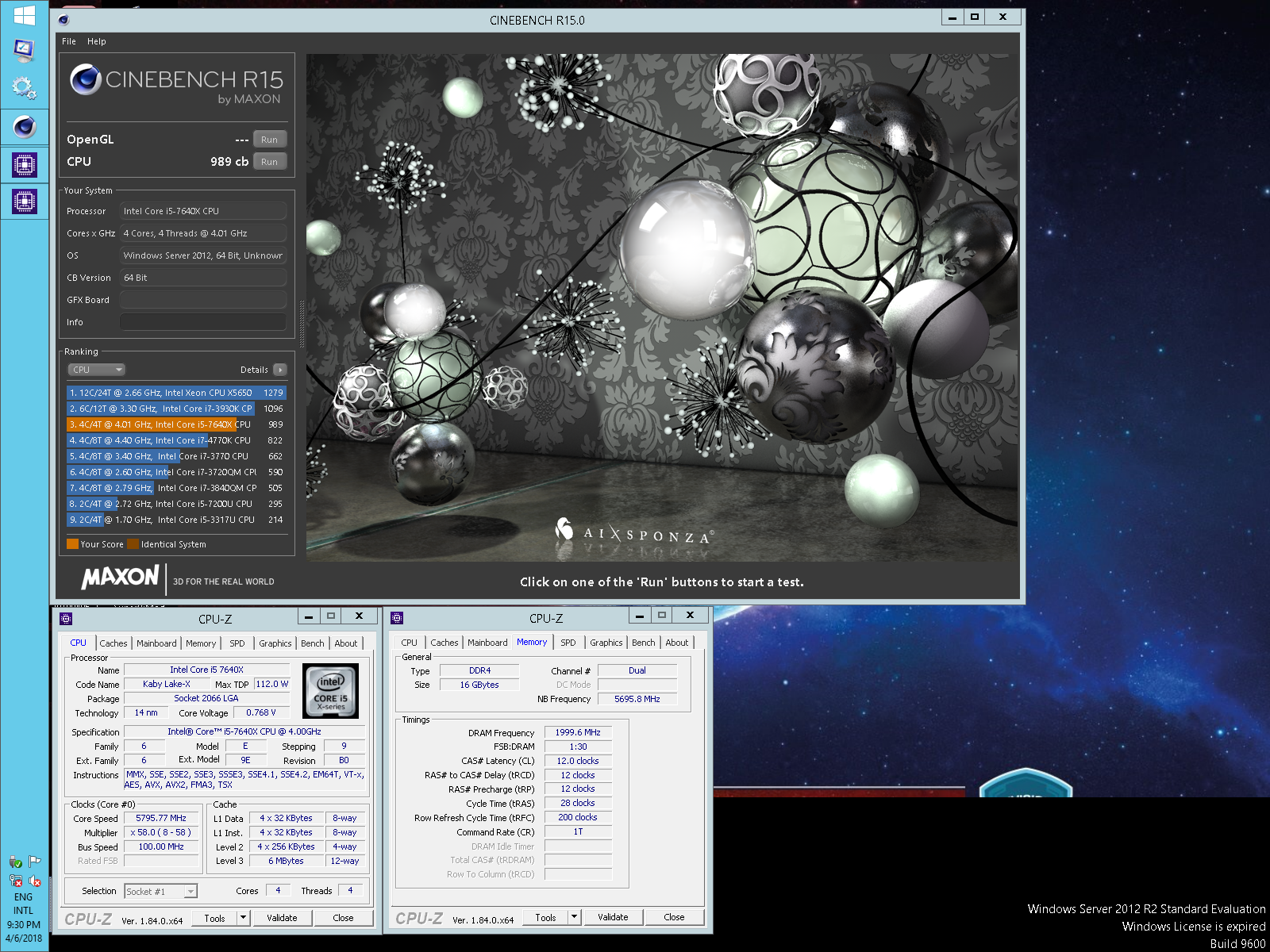Switch to CPU tab in right CPU-Z
Viewport: 1270px width, 952px height.
tap(410, 643)
